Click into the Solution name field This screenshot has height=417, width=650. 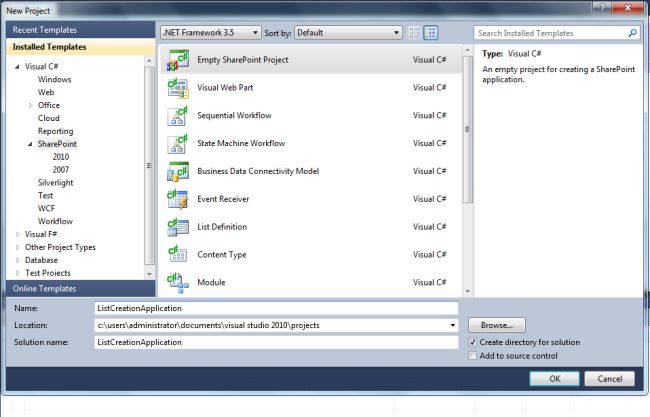coord(276,342)
